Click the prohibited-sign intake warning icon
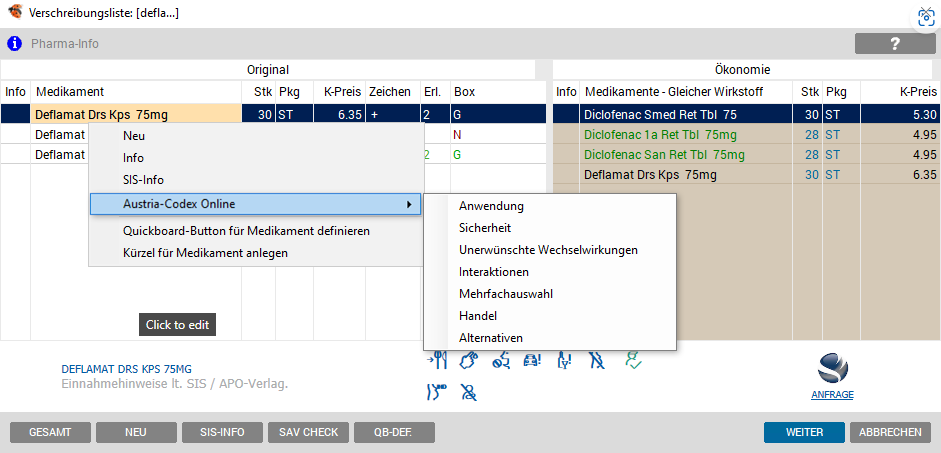The height and width of the screenshot is (453, 941). coord(501,361)
